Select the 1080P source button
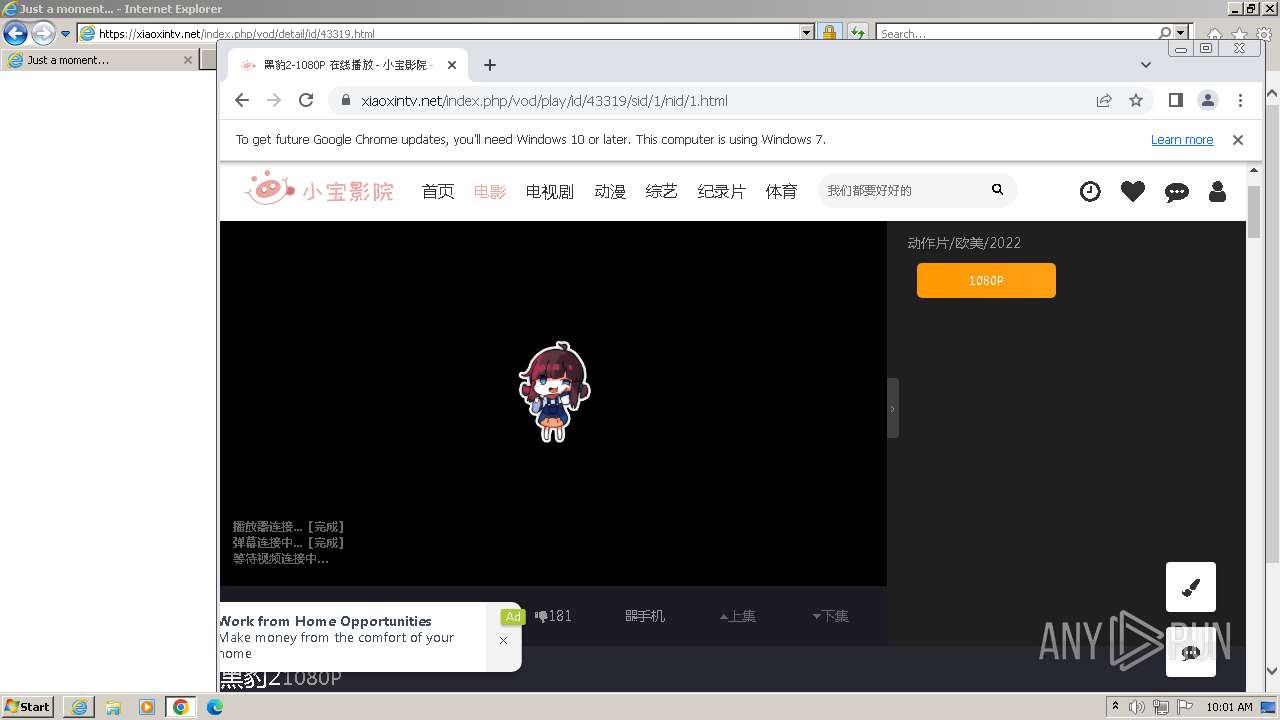 [x=986, y=280]
